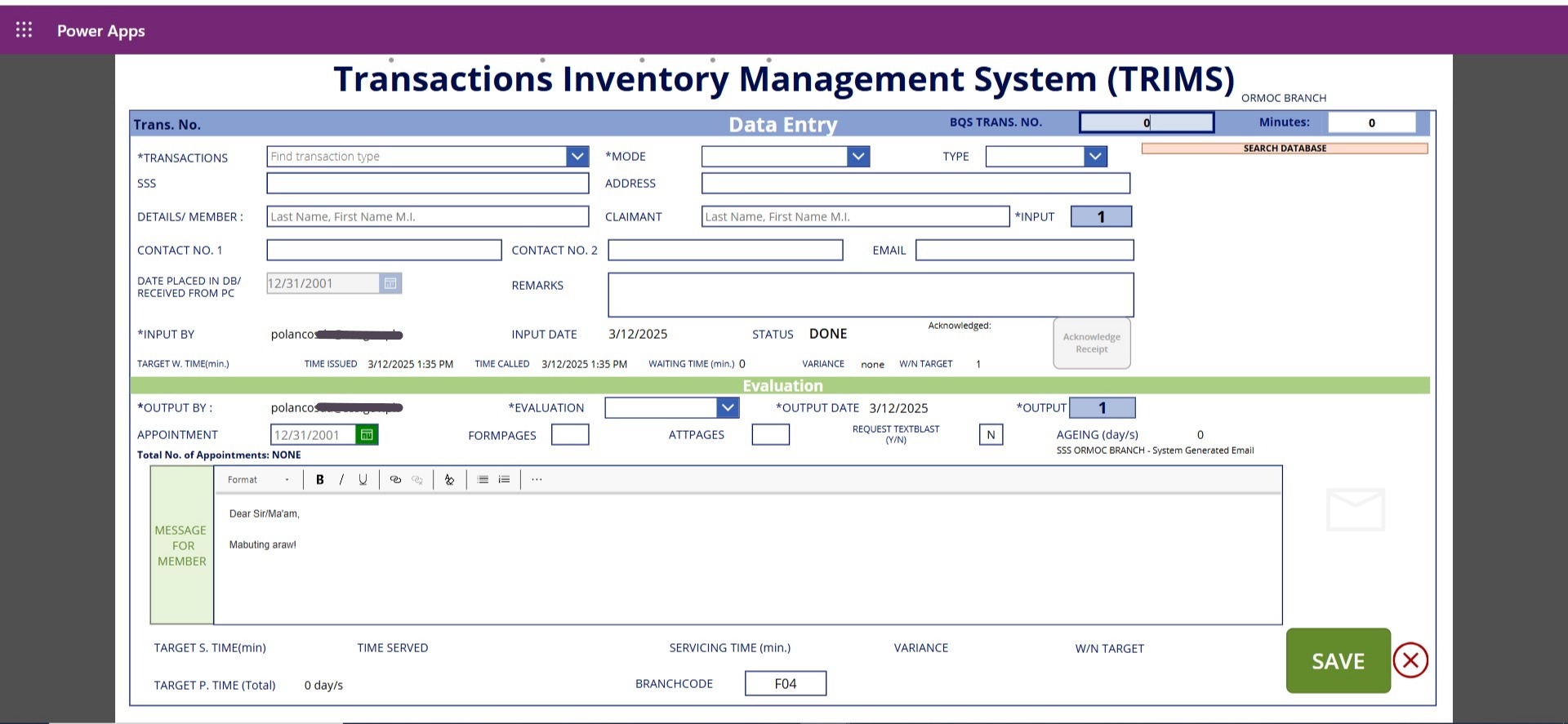Open the Power Apps app launcher grid
The image size is (1568, 724).
coord(24,30)
